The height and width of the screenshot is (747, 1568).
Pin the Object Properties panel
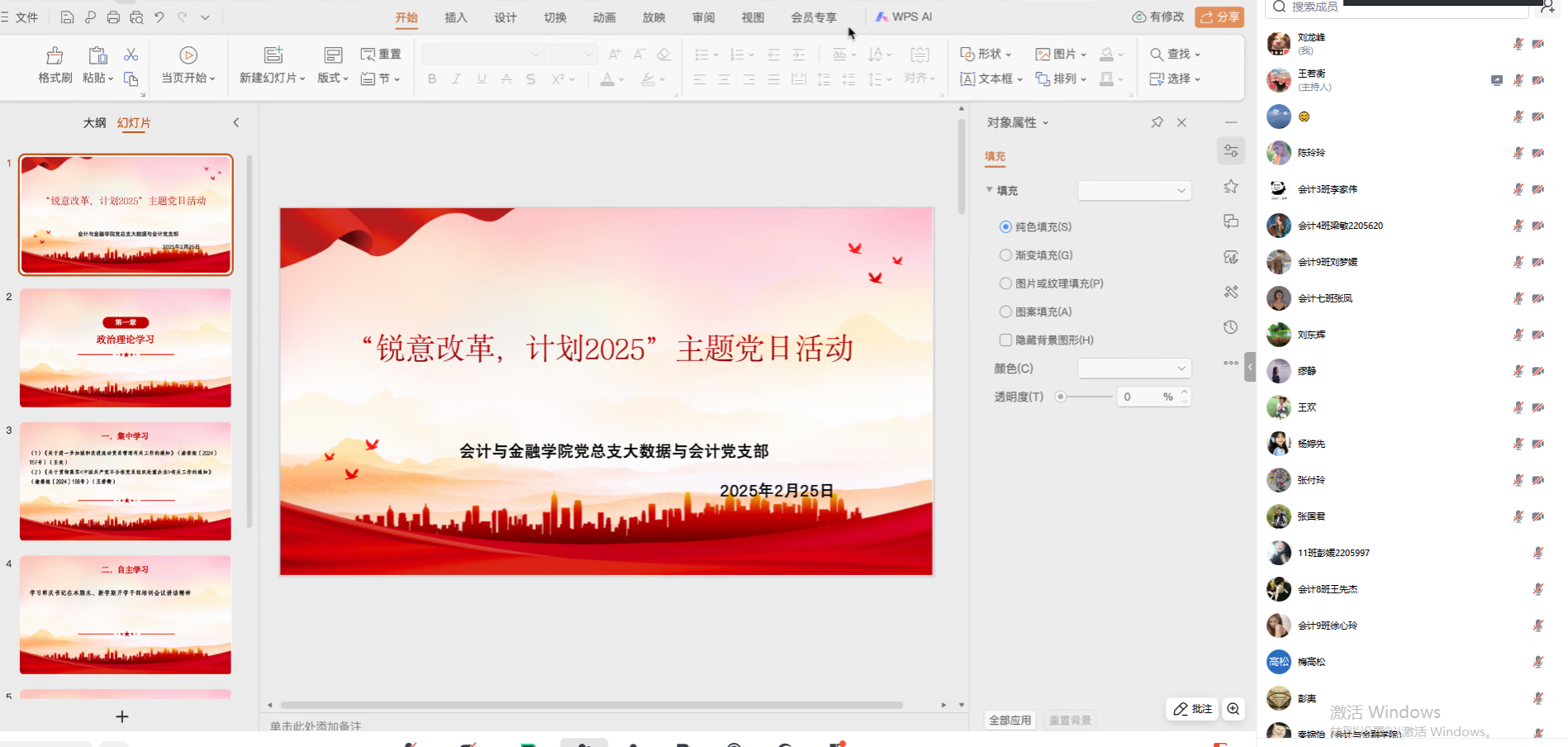[x=1157, y=122]
